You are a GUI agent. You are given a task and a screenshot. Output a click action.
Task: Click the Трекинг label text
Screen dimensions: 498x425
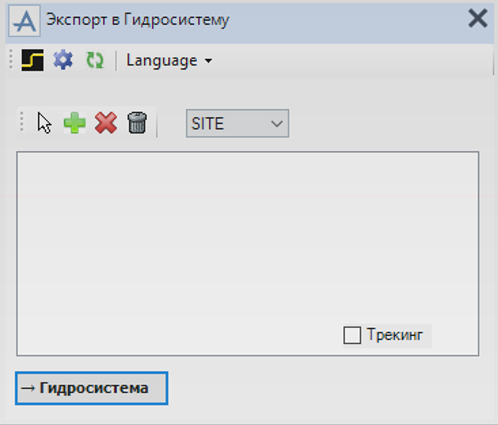pyautogui.click(x=395, y=335)
